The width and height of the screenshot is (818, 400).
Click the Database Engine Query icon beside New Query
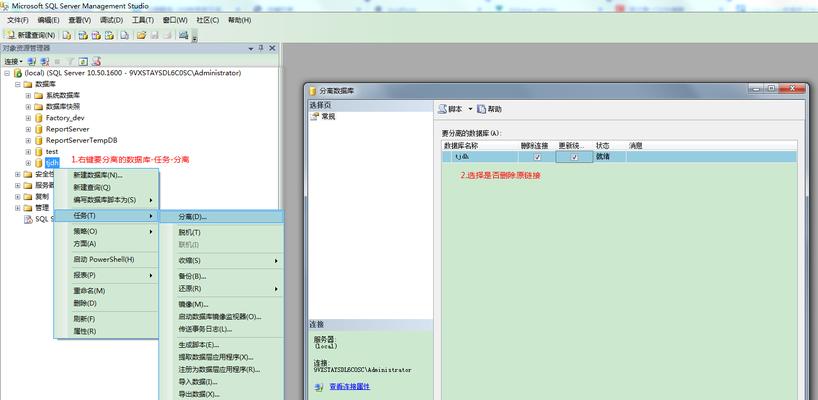click(67, 35)
